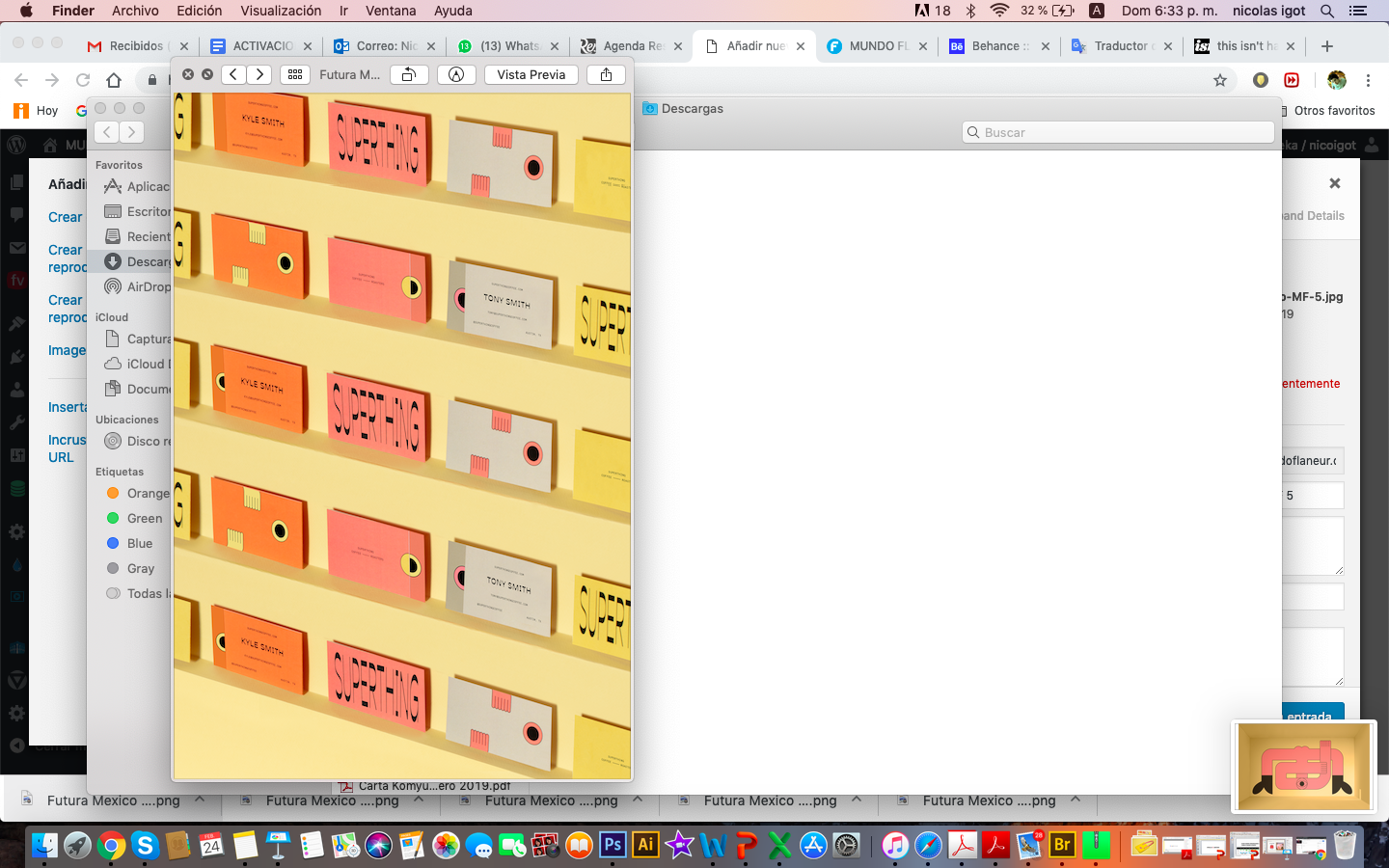Select the Blue tag in sidebar
This screenshot has width=1389, height=868.
[x=137, y=543]
